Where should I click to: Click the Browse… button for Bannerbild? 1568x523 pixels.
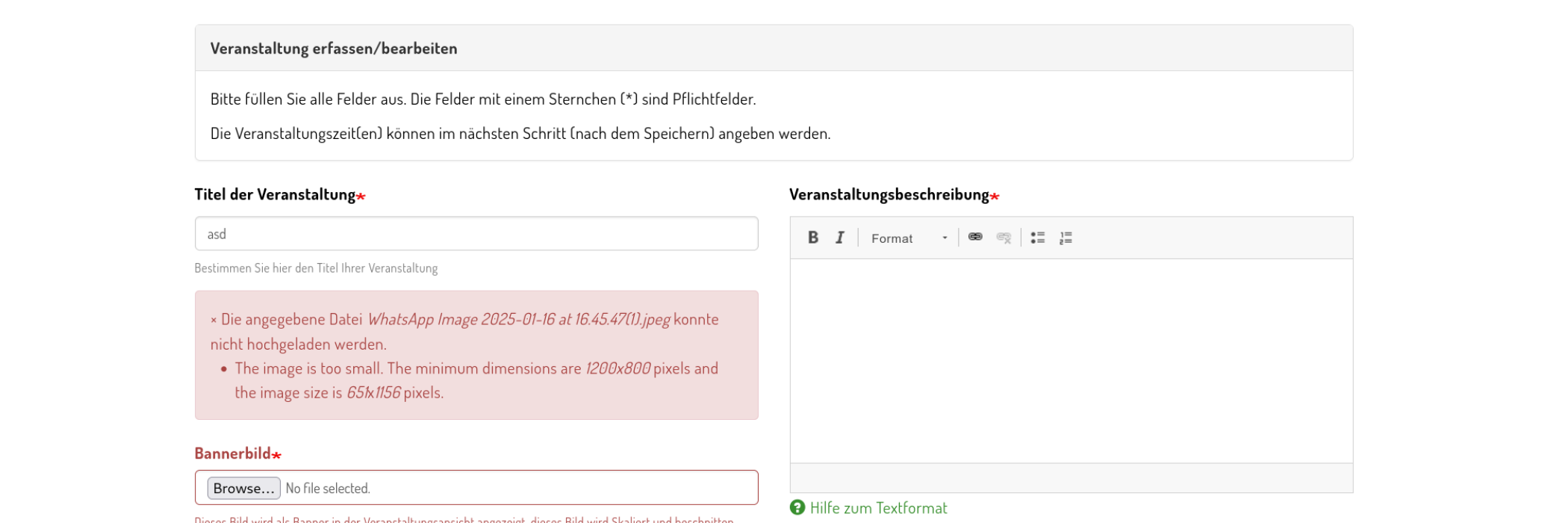point(243,488)
